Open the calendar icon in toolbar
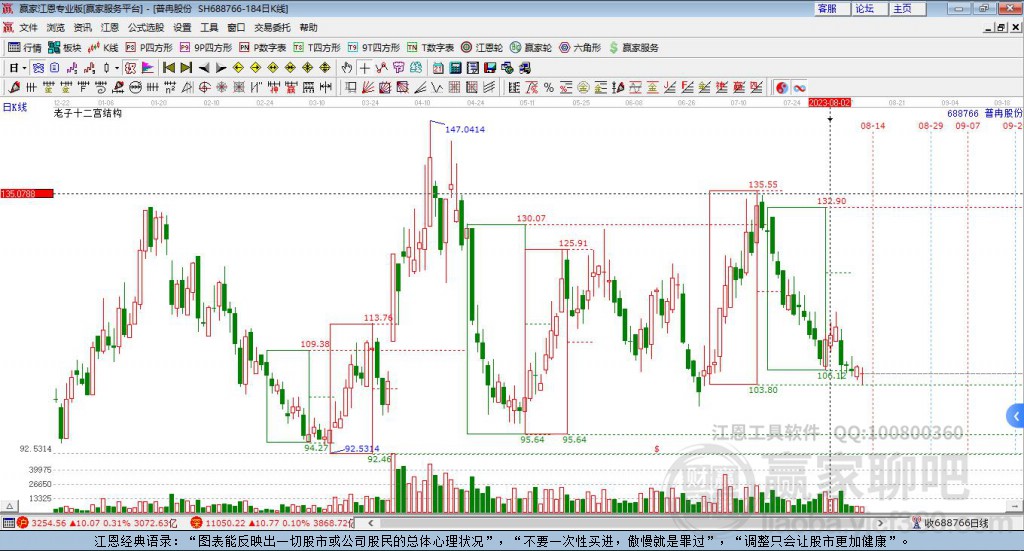Image resolution: width=1024 pixels, height=551 pixels. 438,68
